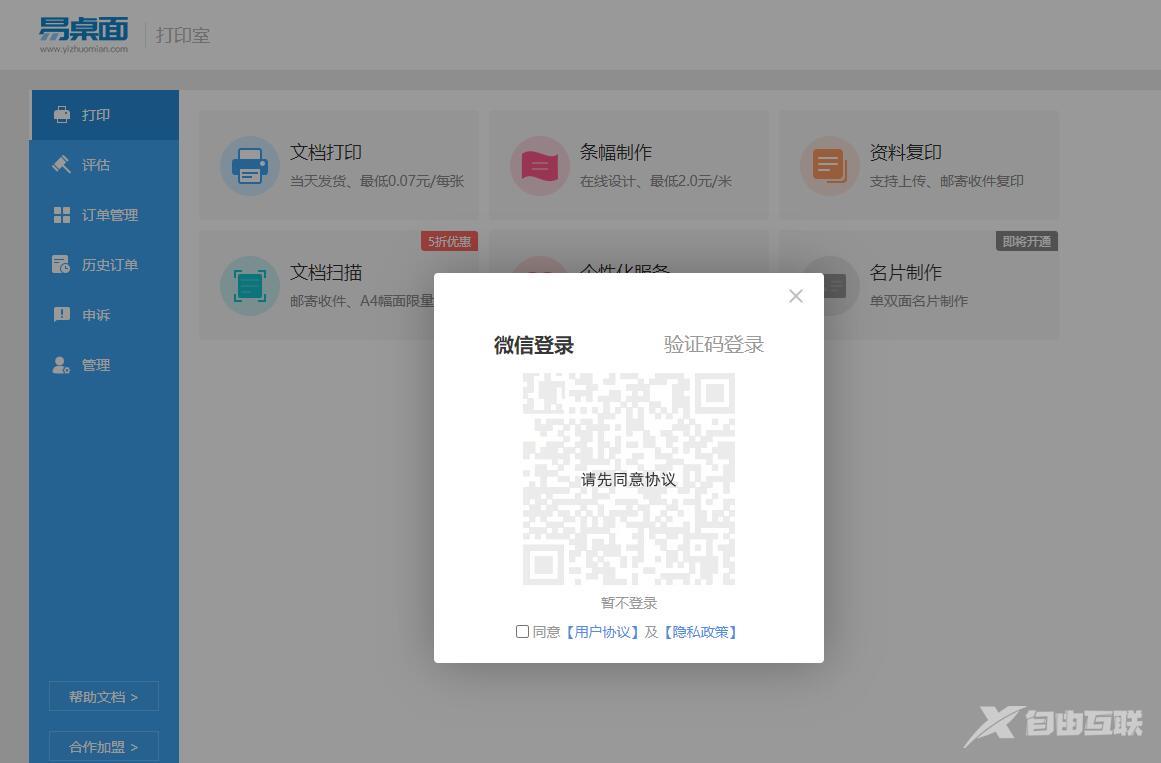
Task: Select the 名片制作 card title
Action: tap(906, 272)
